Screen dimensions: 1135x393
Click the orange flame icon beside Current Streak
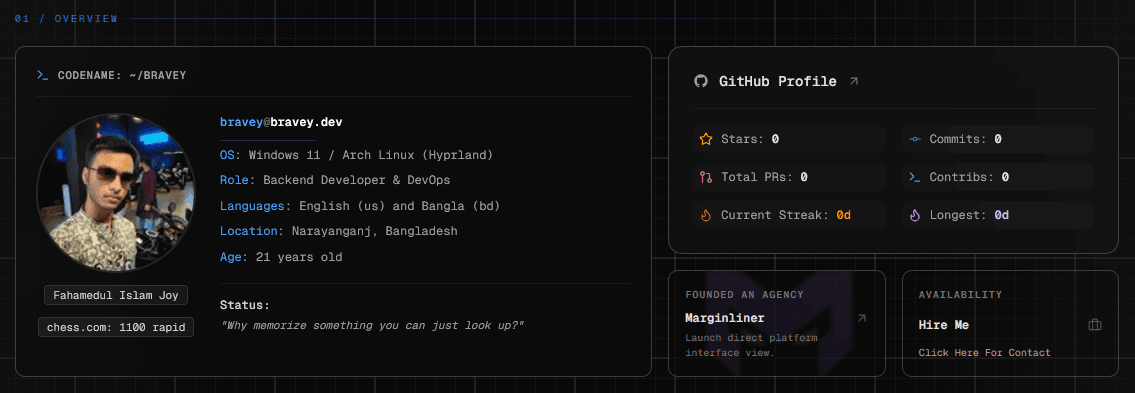pos(706,215)
